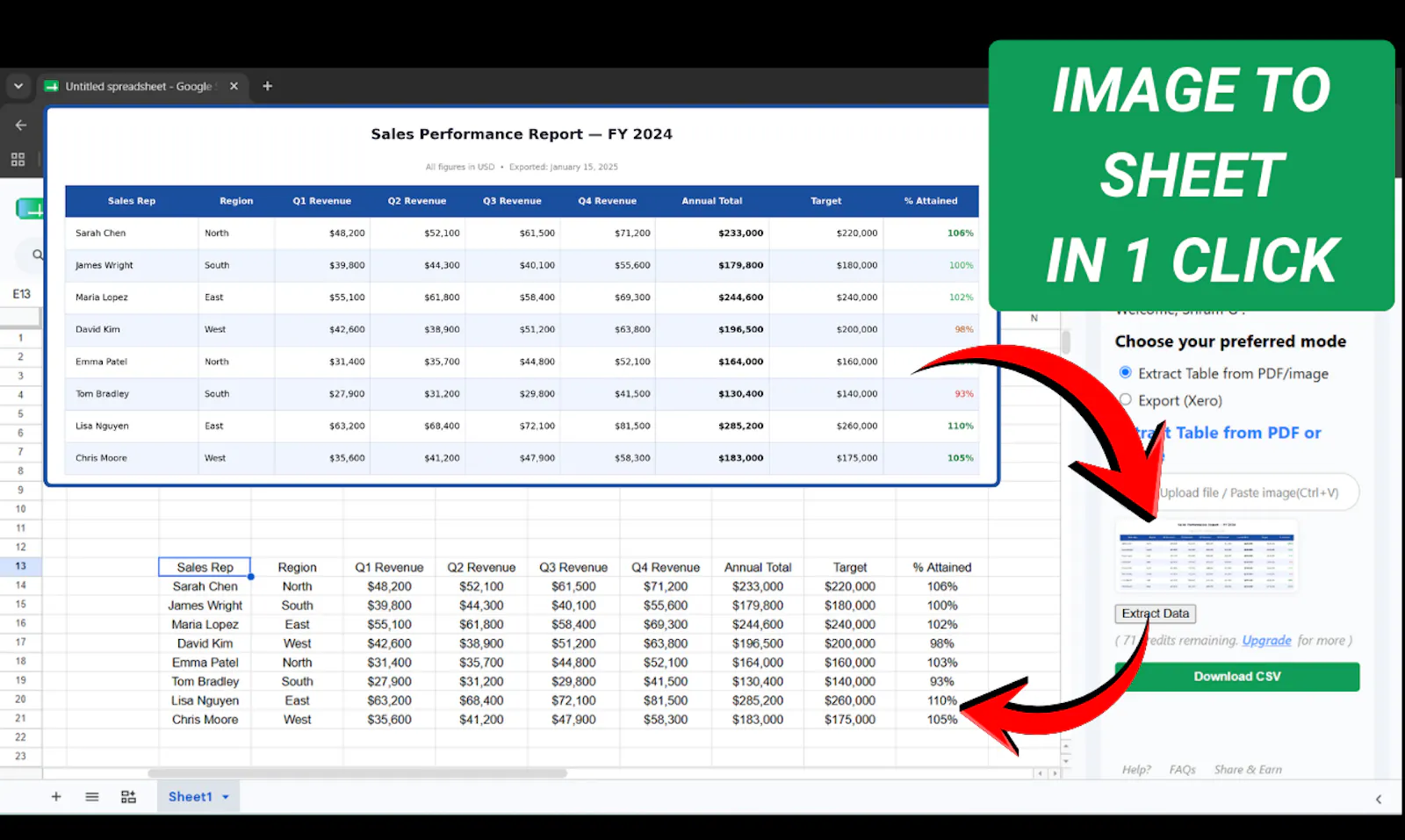Click cell with value 110%
Viewport: 1405px width, 840px height.
[942, 700]
